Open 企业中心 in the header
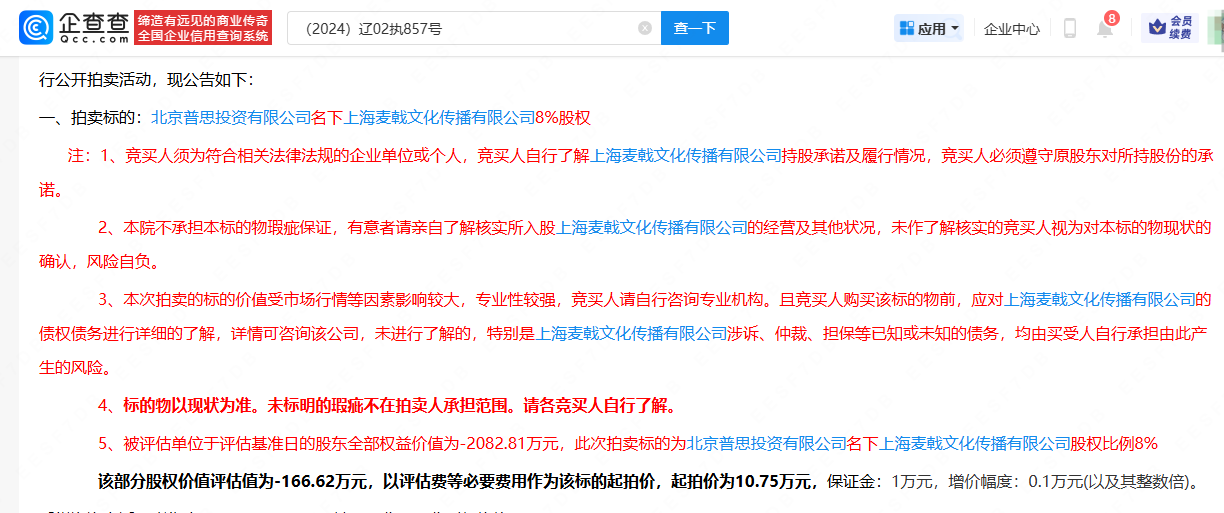This screenshot has height=513, width=1224. click(1011, 28)
